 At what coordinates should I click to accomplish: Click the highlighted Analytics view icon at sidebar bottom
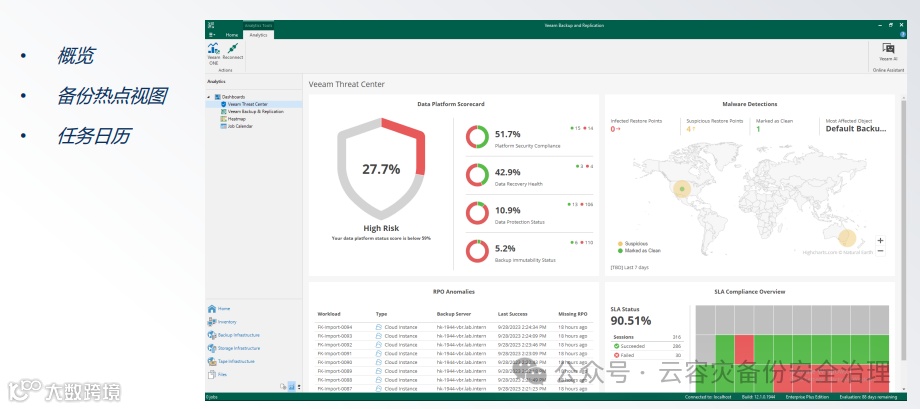click(291, 387)
